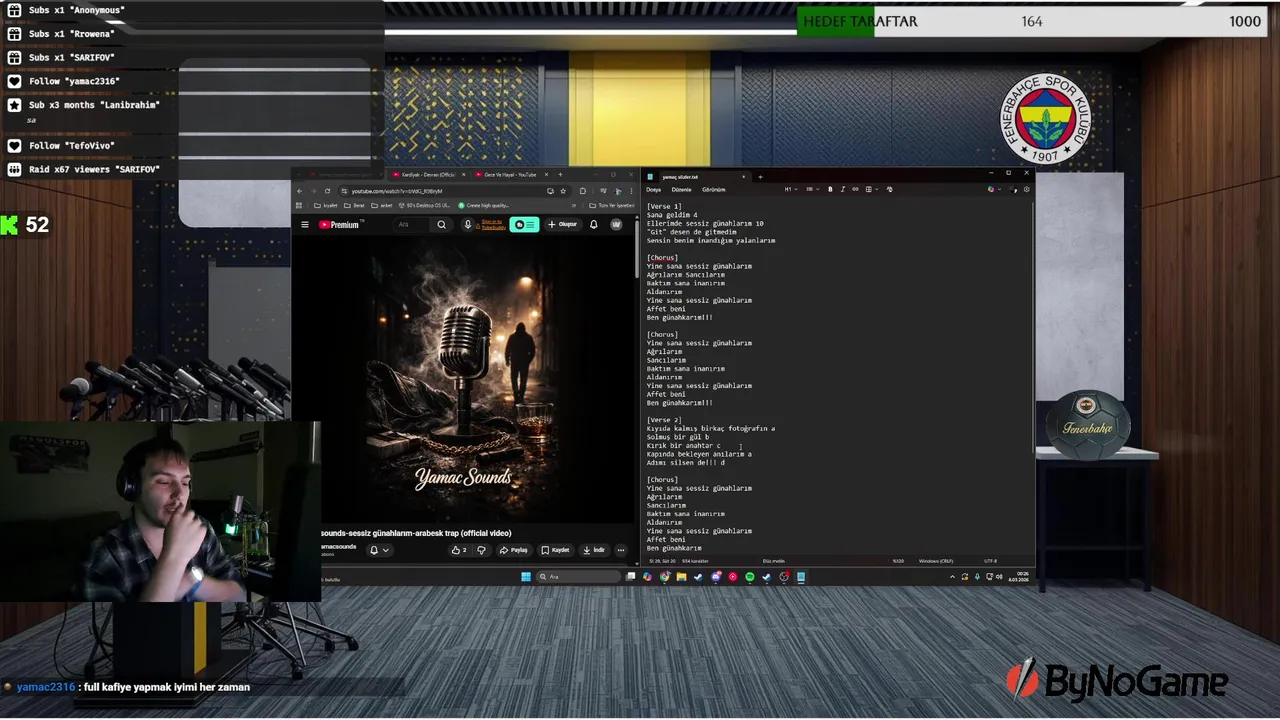The image size is (1280, 720).
Task: Toggle bold formatting in Notepad
Action: pyautogui.click(x=830, y=189)
